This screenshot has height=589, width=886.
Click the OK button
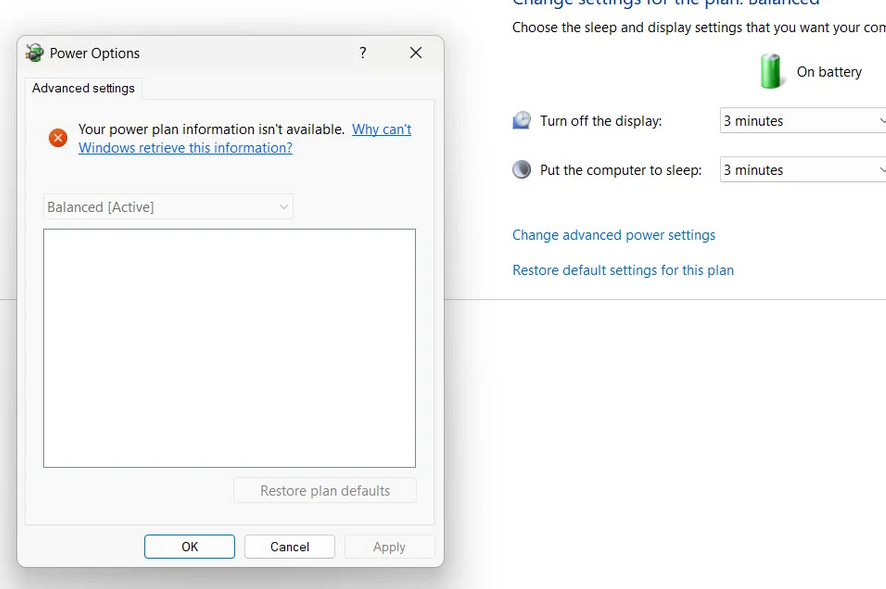coord(189,547)
